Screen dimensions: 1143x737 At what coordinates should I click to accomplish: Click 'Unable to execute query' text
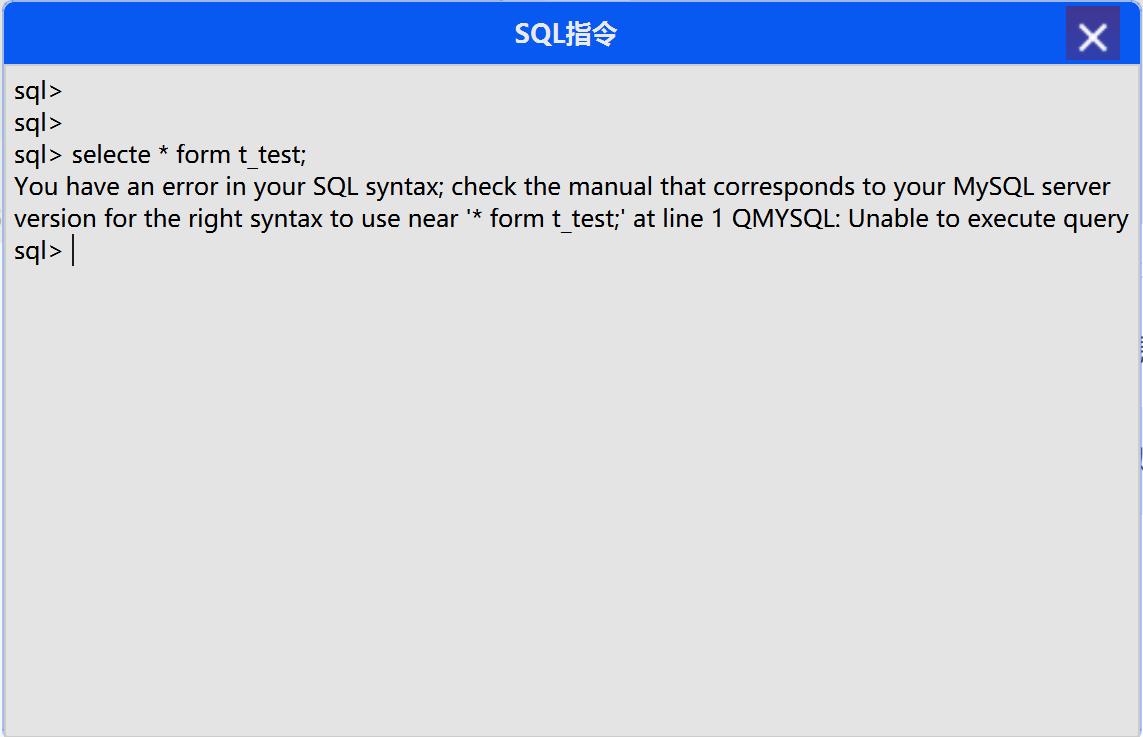click(x=989, y=219)
